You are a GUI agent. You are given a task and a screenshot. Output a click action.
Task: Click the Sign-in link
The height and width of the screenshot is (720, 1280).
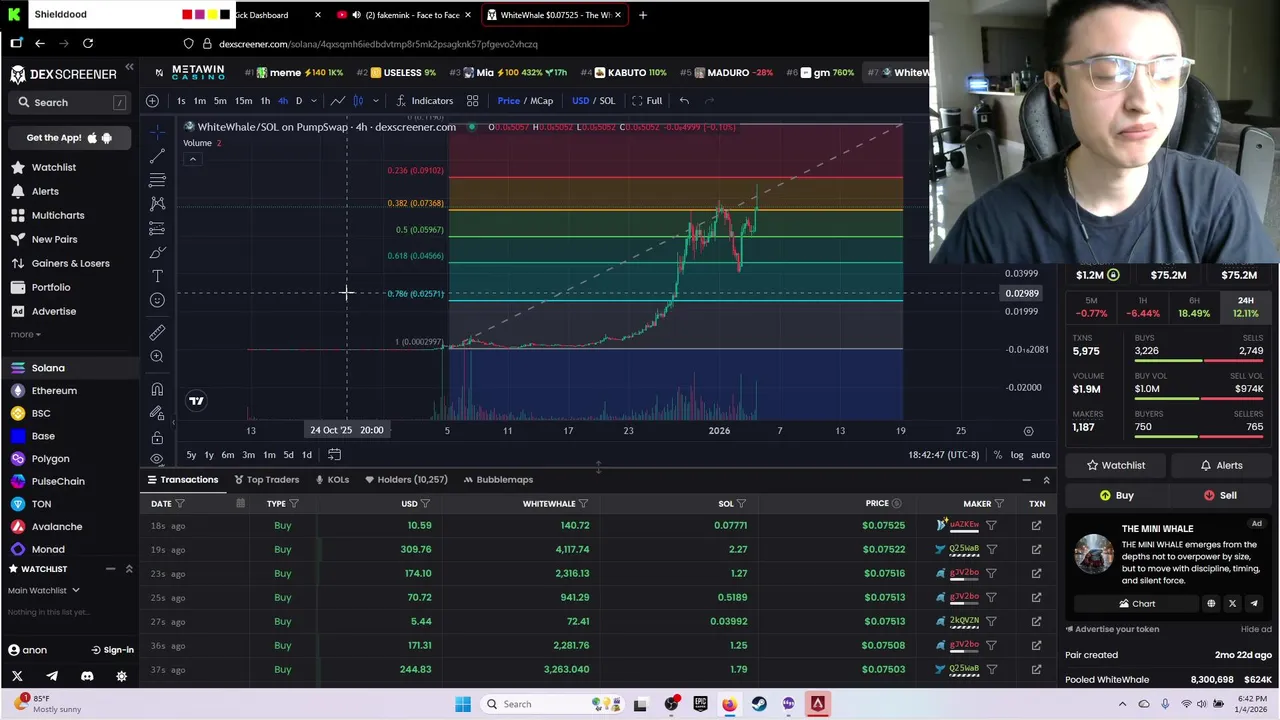click(112, 650)
